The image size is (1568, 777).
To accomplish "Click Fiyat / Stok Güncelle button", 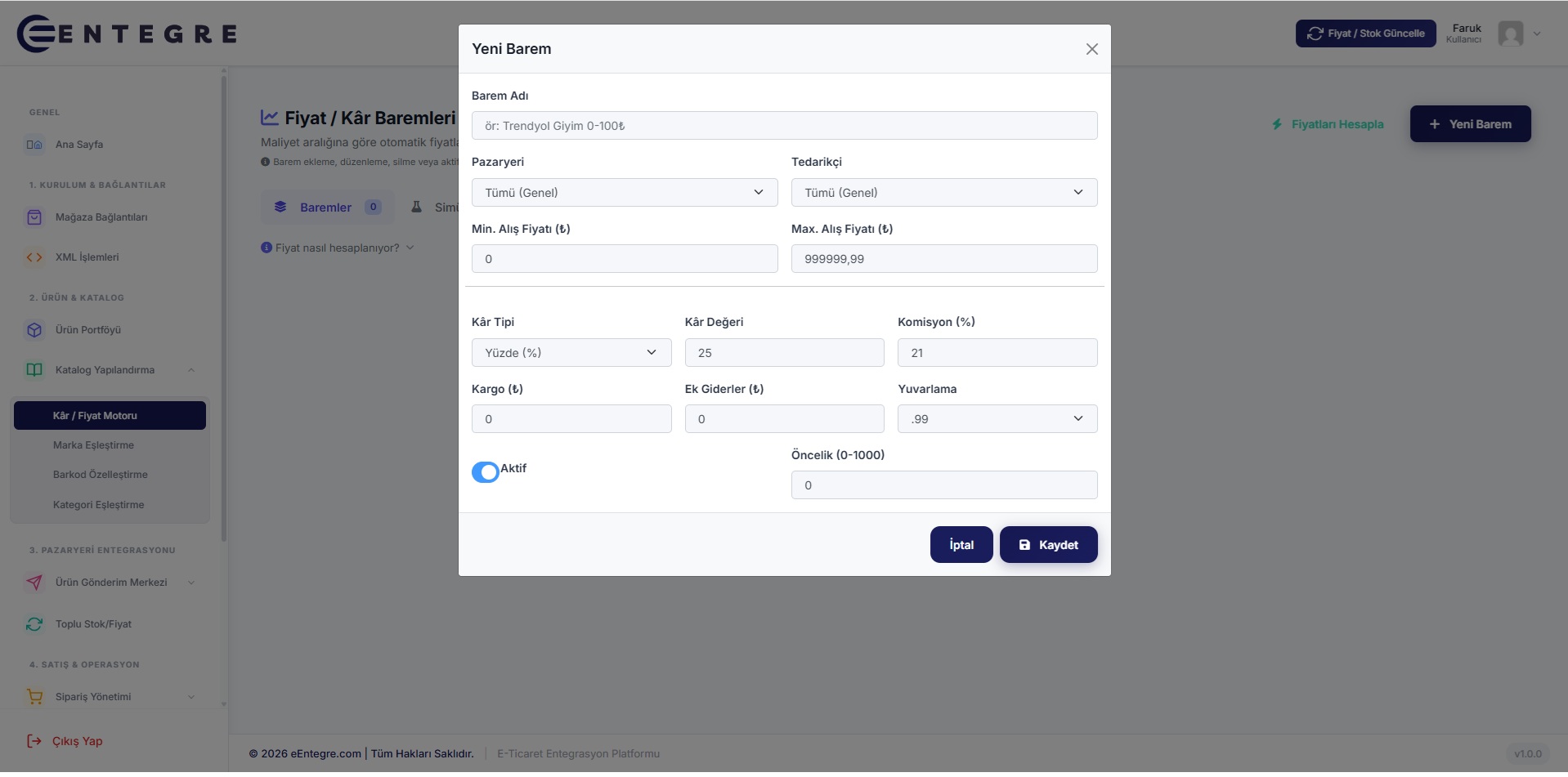I will pyautogui.click(x=1366, y=33).
